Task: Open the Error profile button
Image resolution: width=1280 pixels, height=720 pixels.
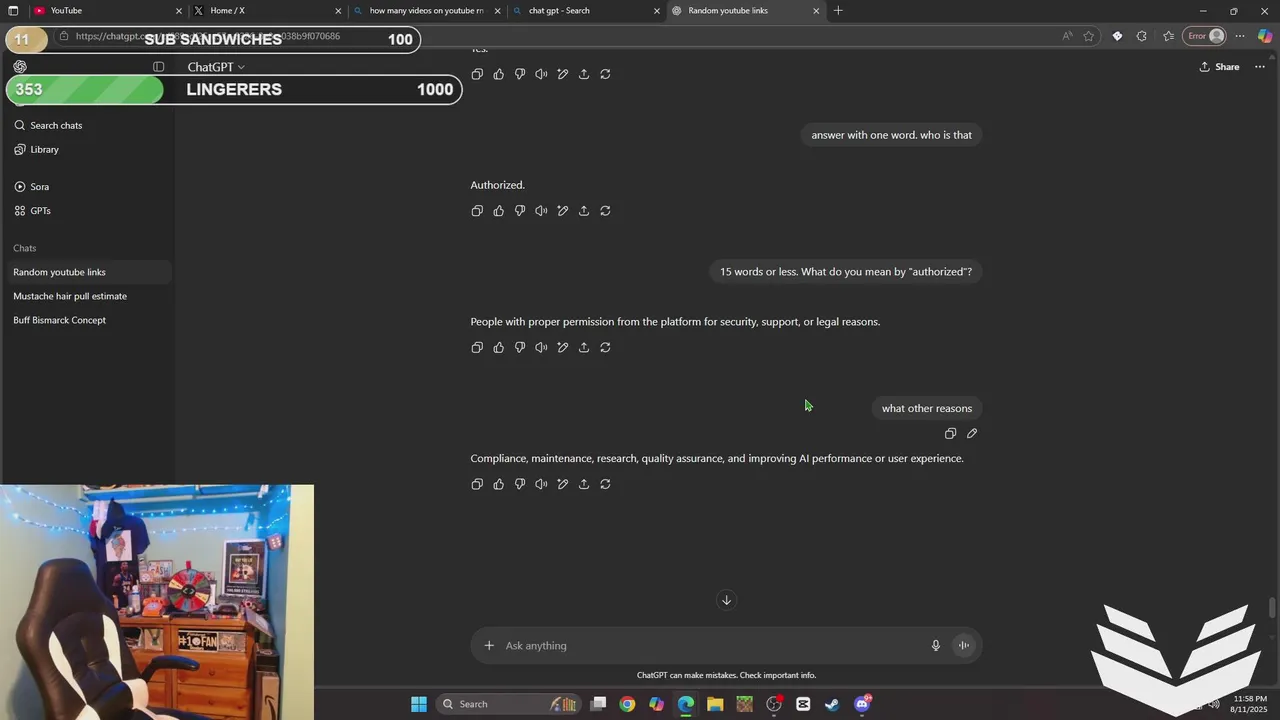Action: 1205,36
